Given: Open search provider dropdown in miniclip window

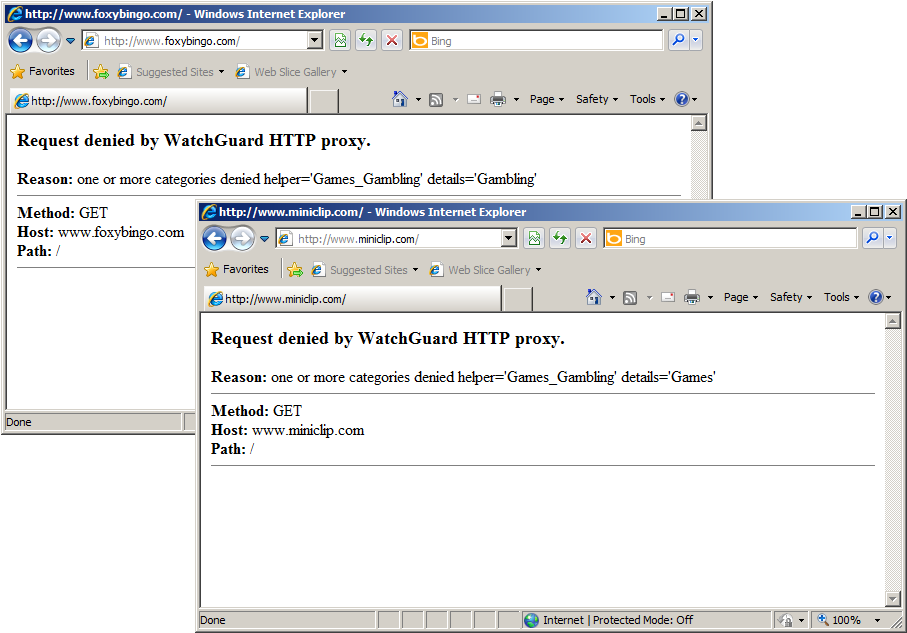Looking at the screenshot, I should pyautogui.click(x=889, y=238).
